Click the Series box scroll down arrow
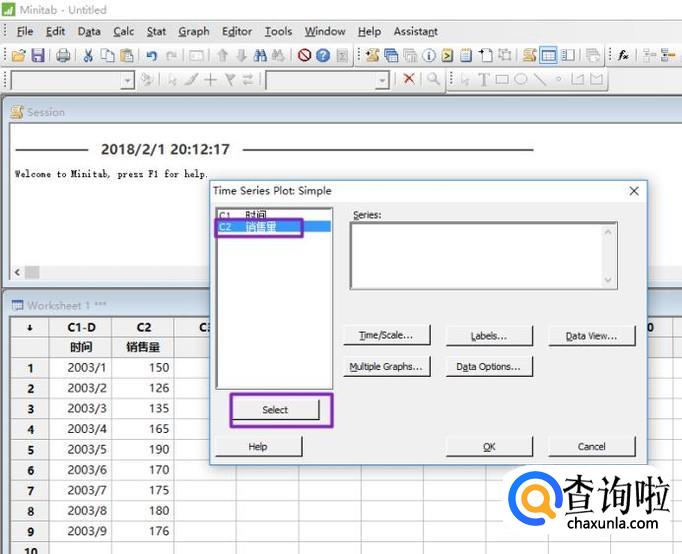This screenshot has width=682, height=554. click(x=608, y=280)
